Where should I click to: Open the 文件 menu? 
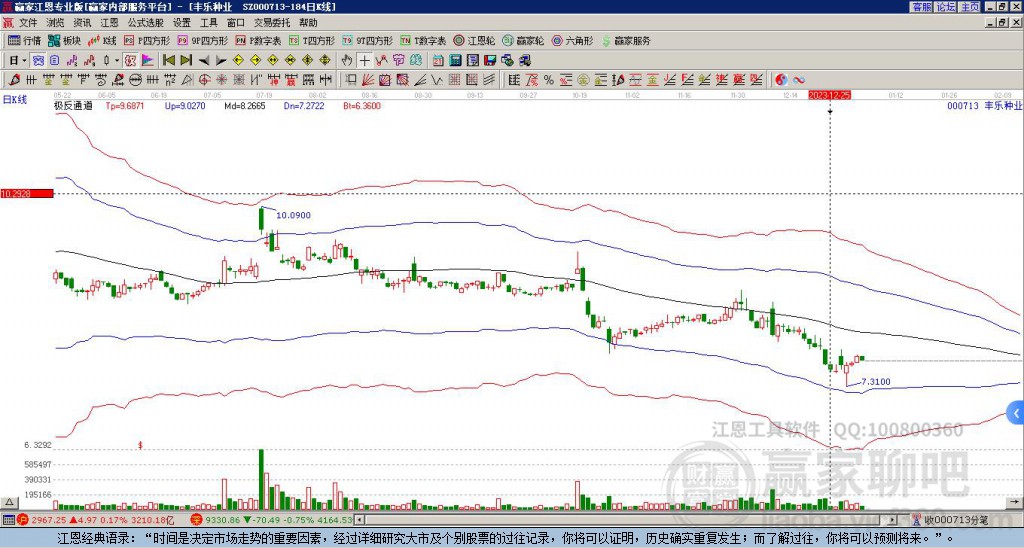[28, 23]
